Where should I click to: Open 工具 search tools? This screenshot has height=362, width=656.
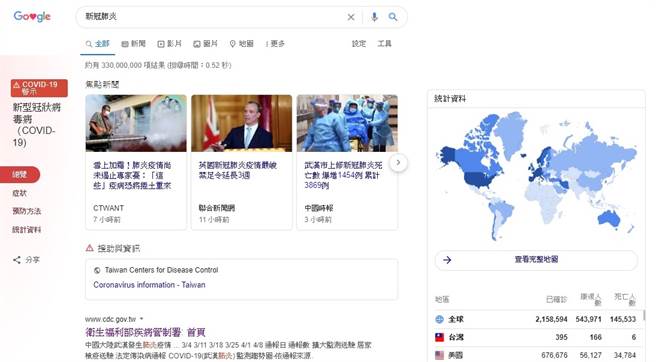point(384,44)
